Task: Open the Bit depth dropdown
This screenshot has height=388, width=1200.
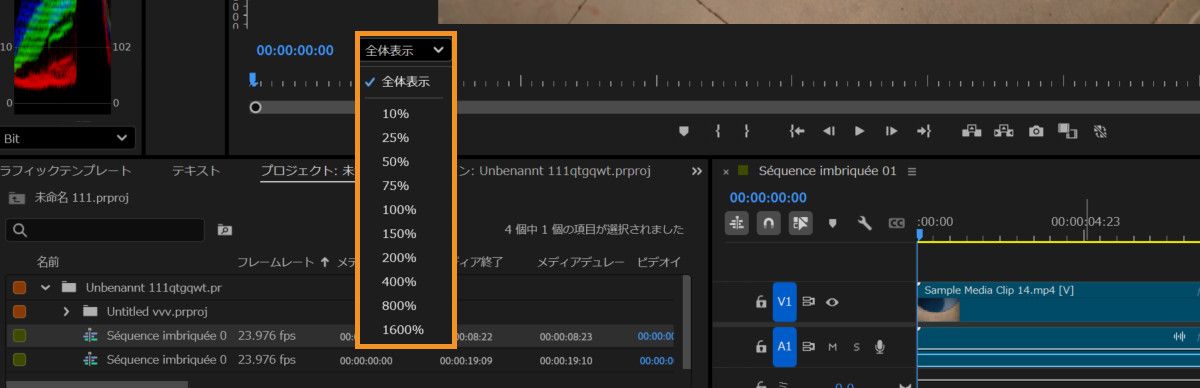Action: [67, 138]
